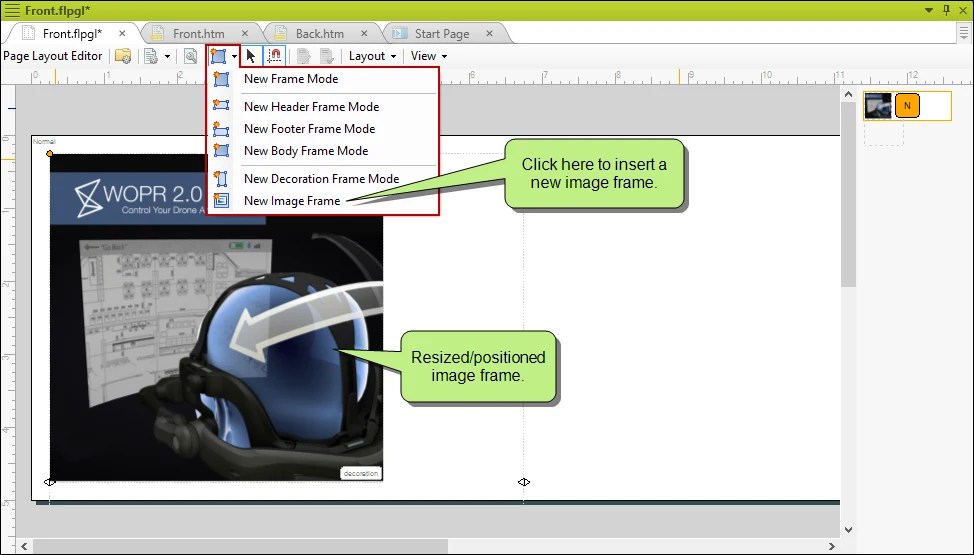Click the New Frame toolbar button icon
The image size is (974, 555).
click(218, 56)
